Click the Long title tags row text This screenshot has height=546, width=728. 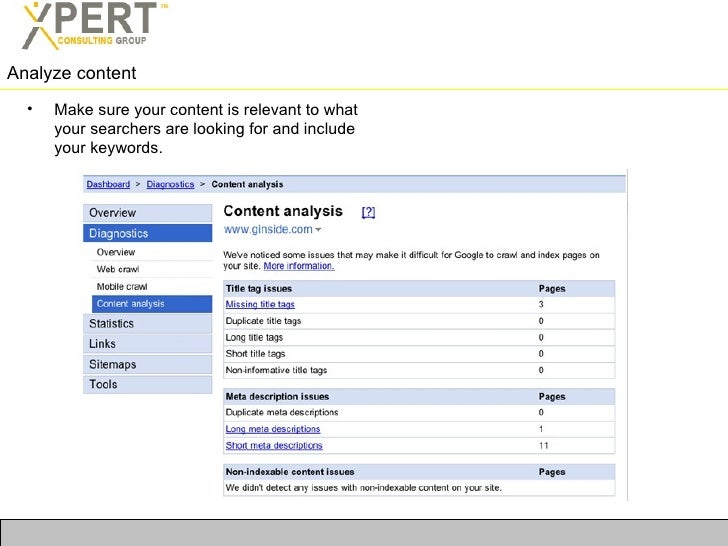(254, 338)
